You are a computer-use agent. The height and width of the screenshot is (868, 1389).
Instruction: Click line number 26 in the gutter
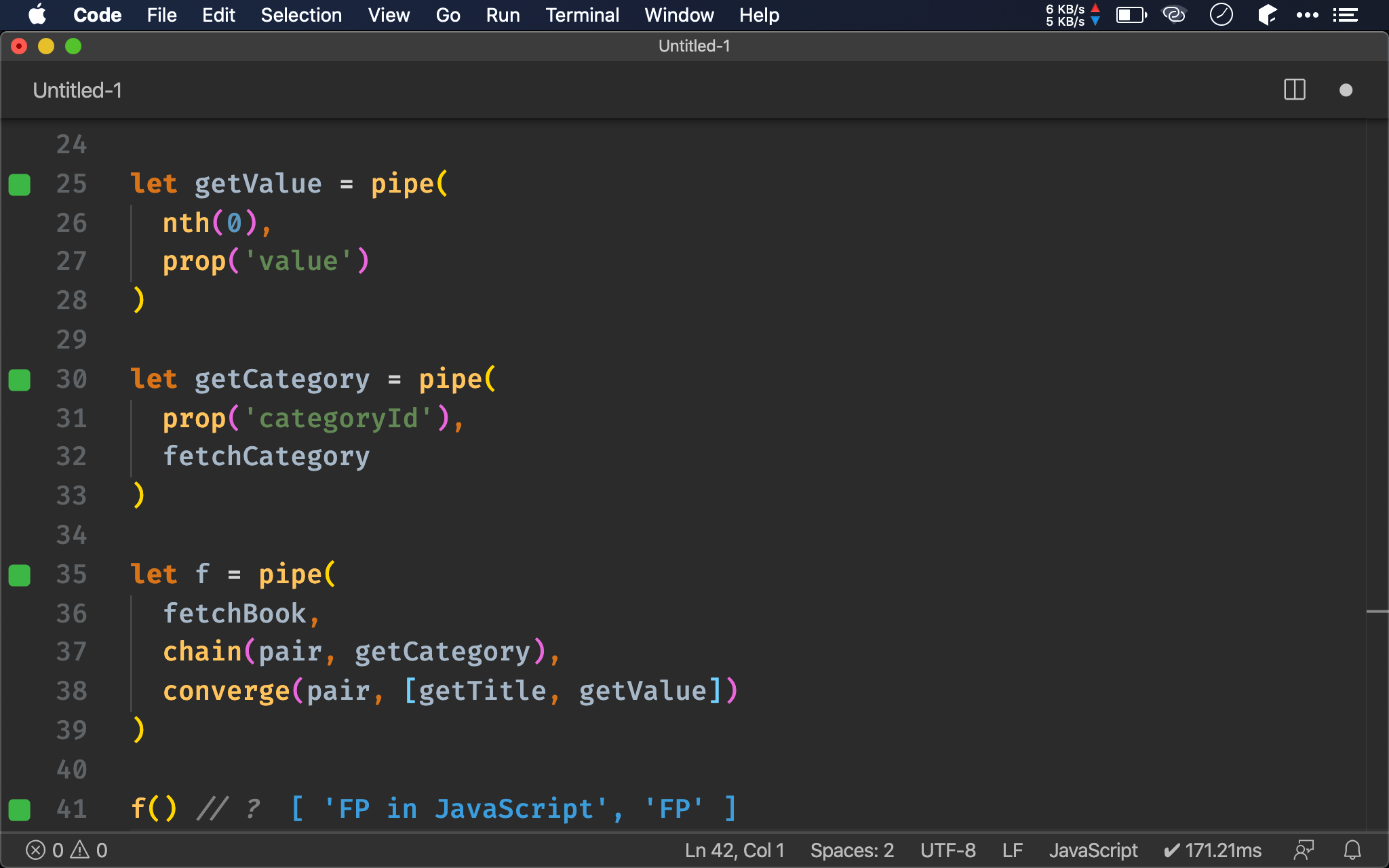coord(71,223)
